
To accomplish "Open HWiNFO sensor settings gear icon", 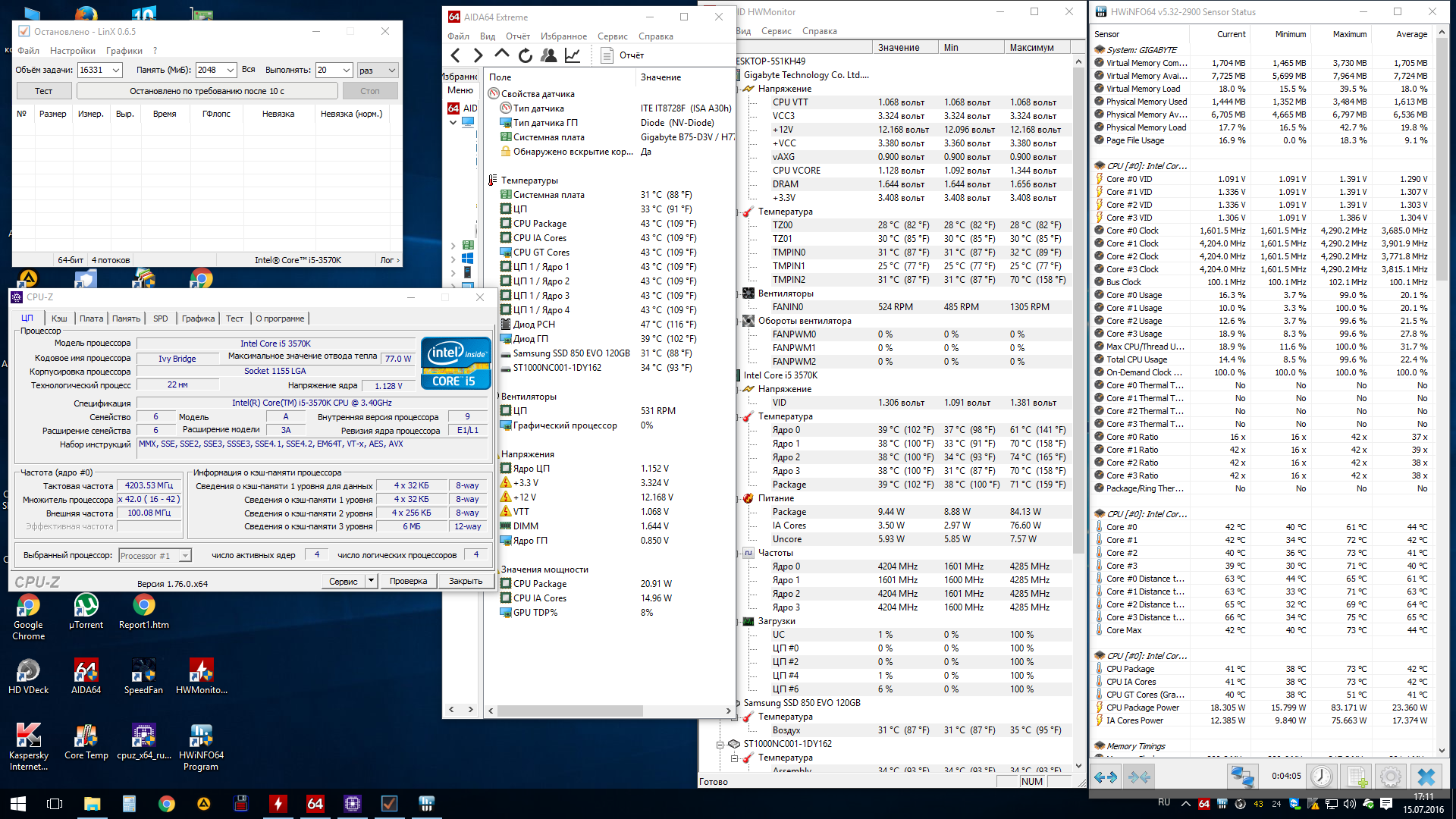I will (x=1391, y=777).
